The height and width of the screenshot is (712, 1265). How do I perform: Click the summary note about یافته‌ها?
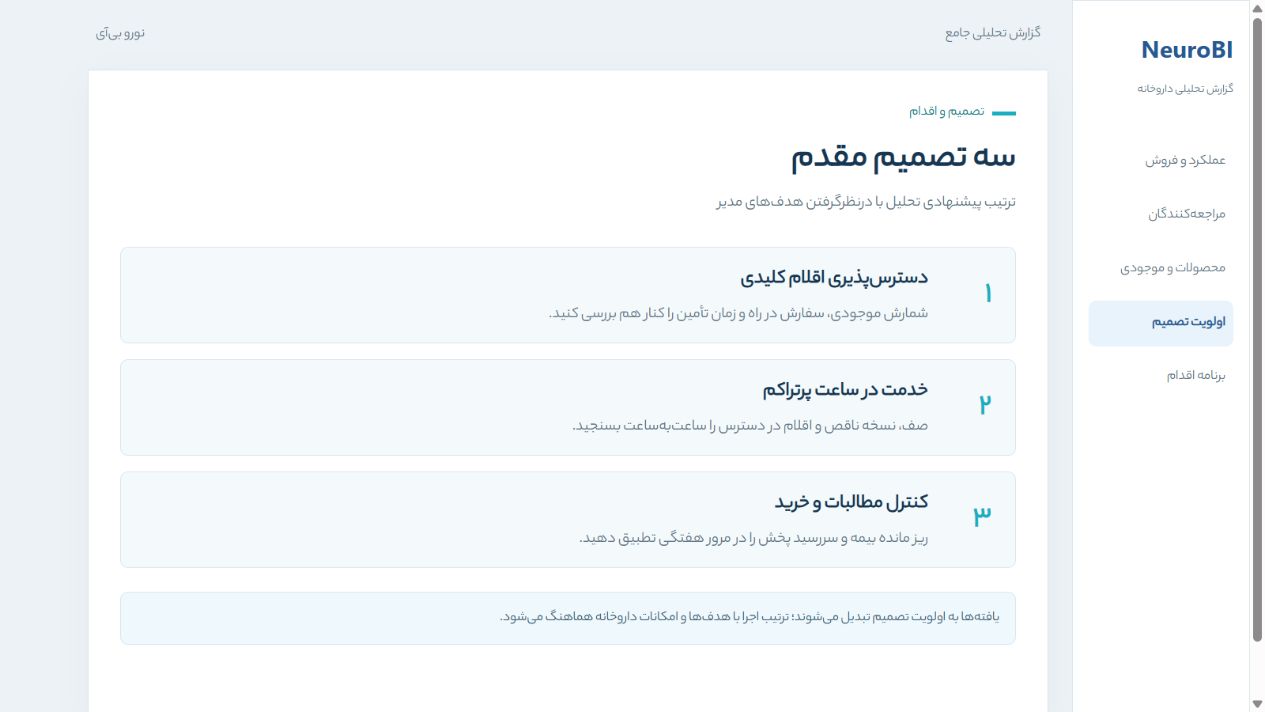(568, 618)
